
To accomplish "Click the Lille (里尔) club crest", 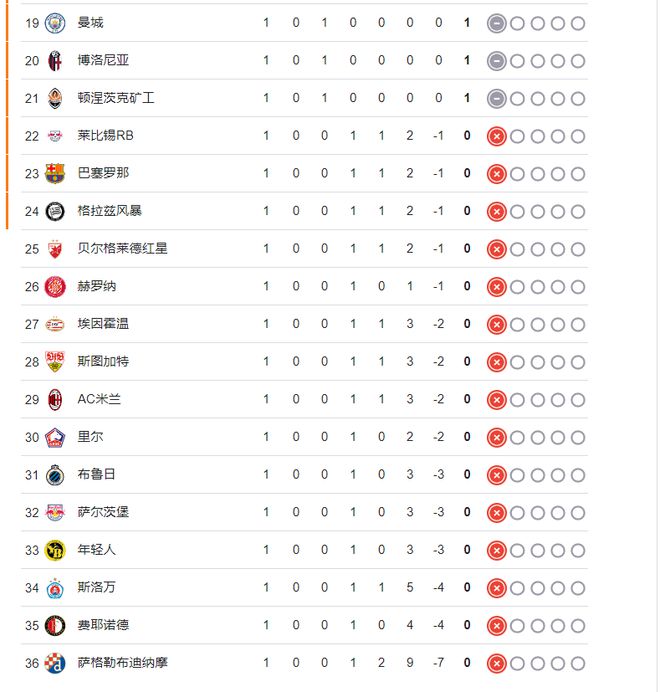I will point(55,437).
